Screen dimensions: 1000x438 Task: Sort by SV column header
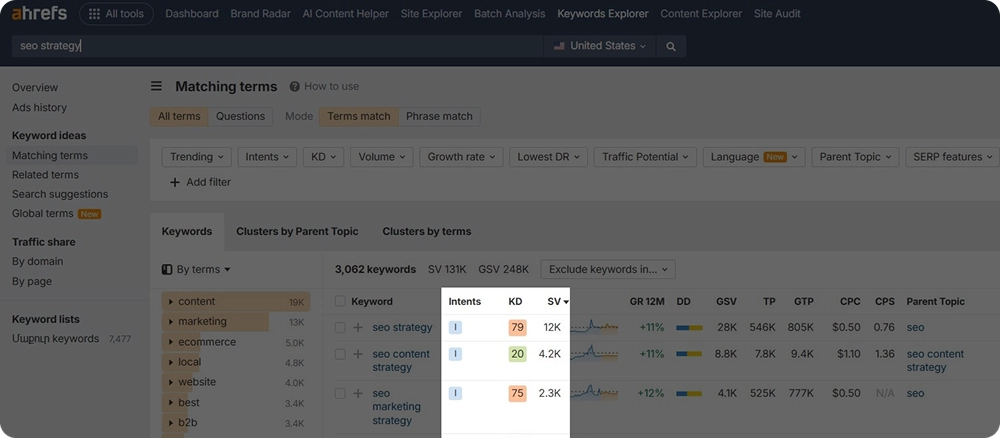(x=558, y=302)
